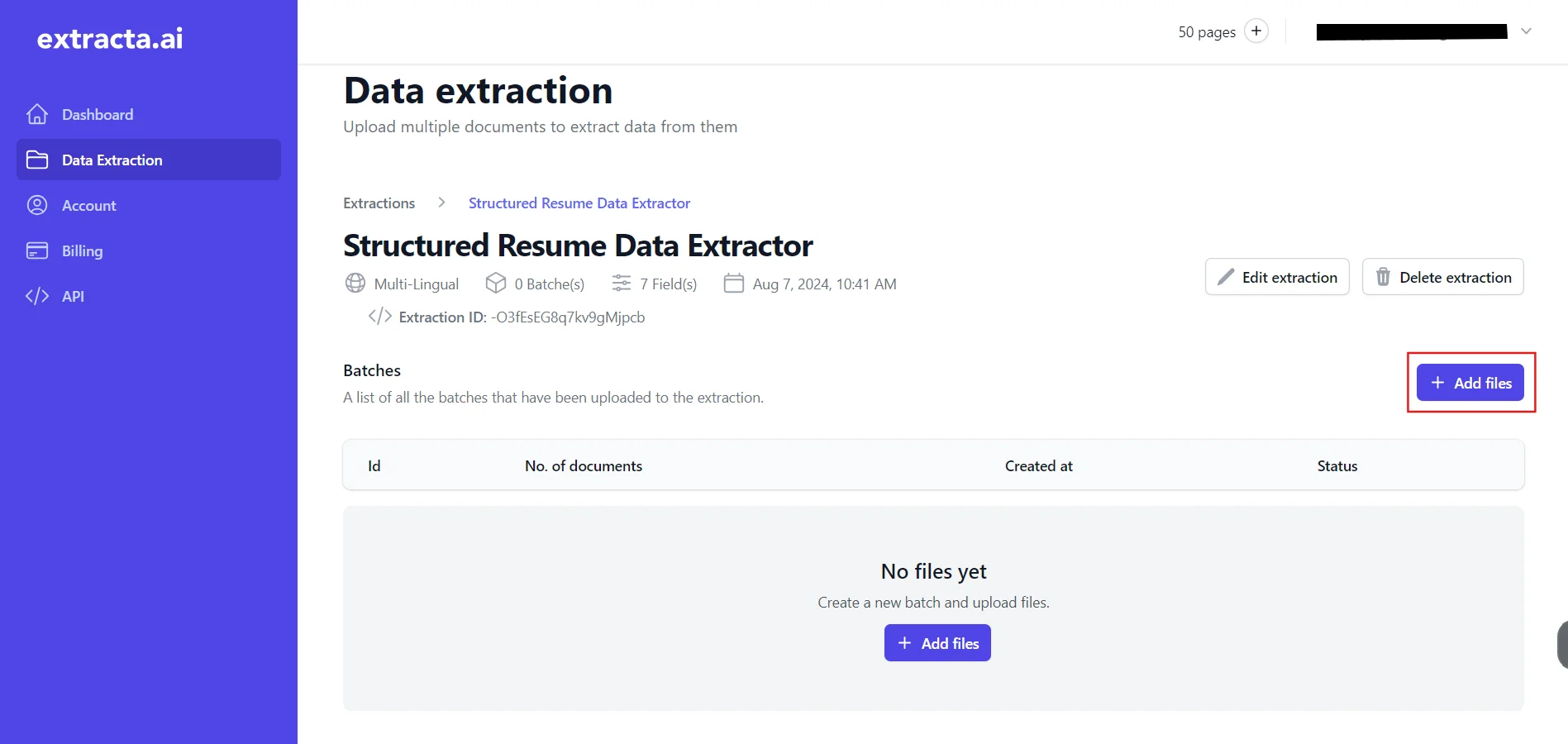Screen dimensions: 1568x744
Task: Click the breadcrumb separator chevron
Action: (442, 203)
